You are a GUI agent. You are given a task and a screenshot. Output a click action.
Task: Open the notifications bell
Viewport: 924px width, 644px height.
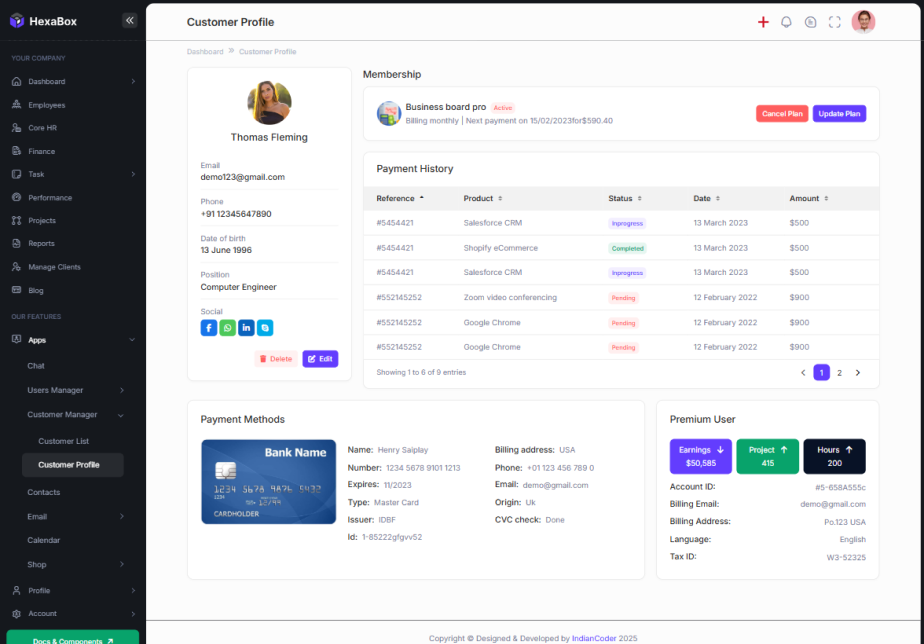[786, 22]
